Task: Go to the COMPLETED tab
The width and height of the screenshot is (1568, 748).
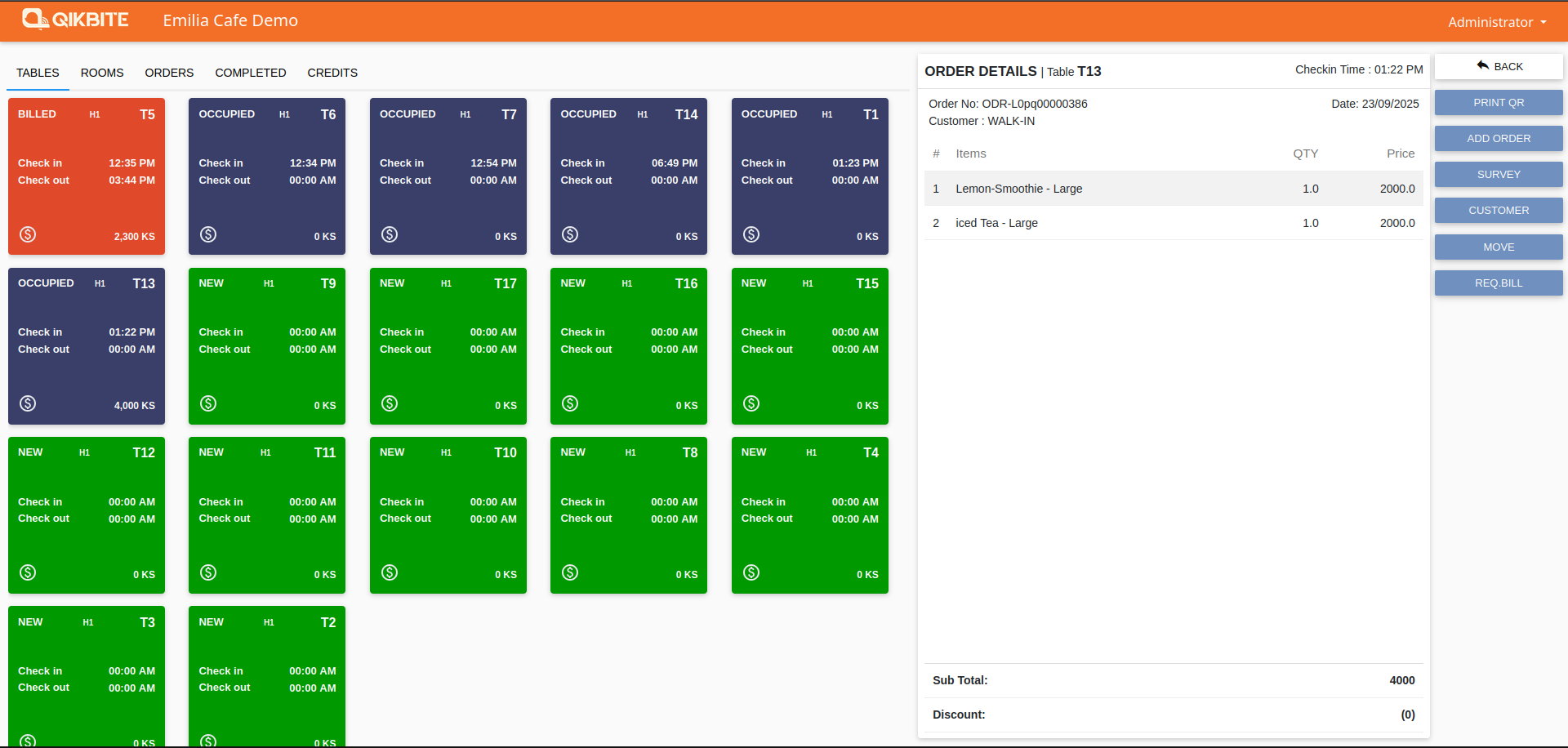Action: click(250, 73)
